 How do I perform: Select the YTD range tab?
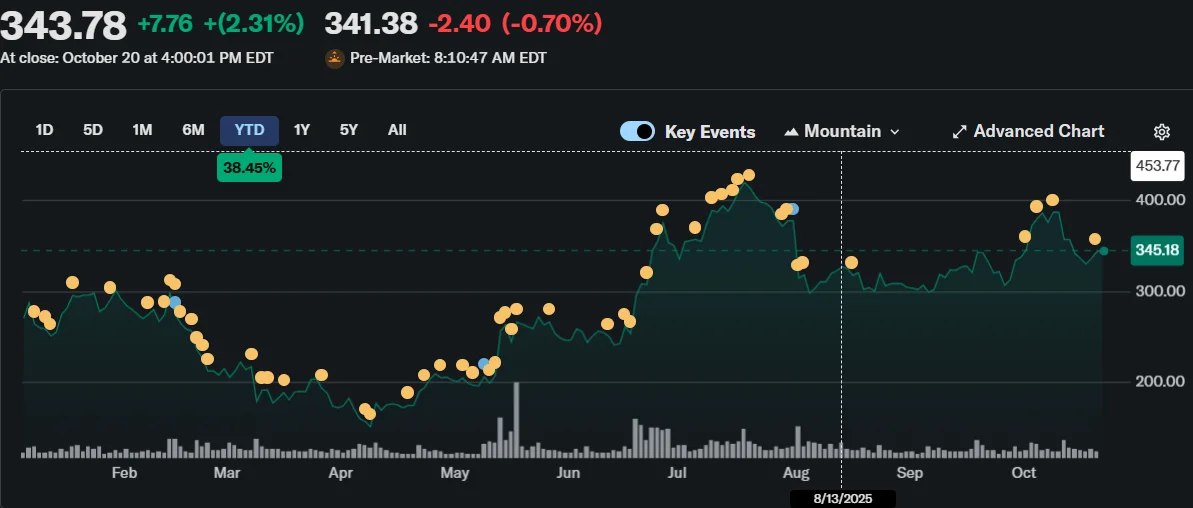(x=249, y=130)
